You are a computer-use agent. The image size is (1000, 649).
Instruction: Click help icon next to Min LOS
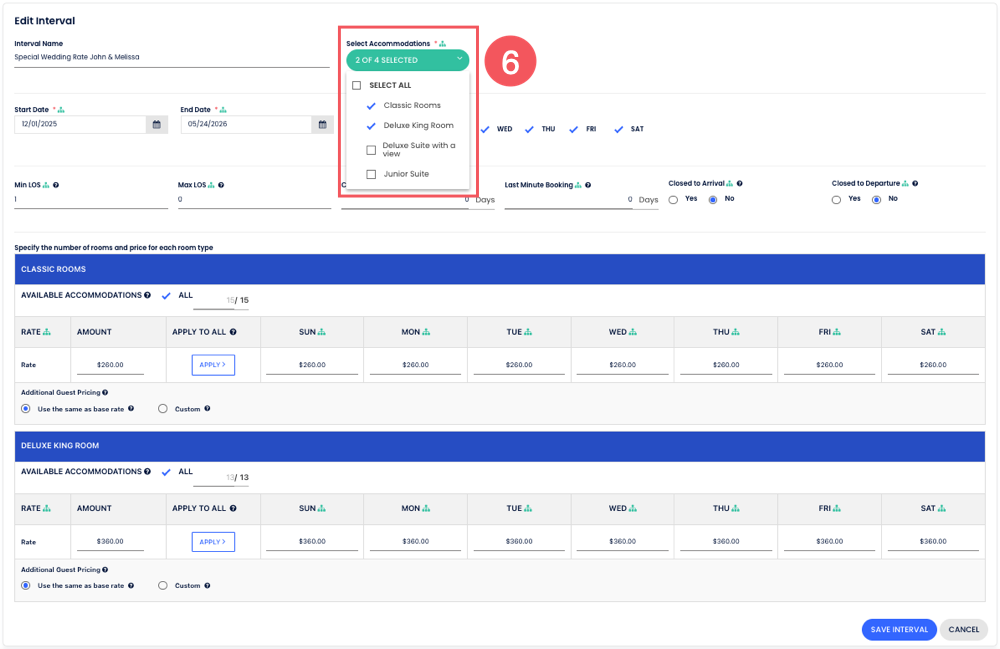(56, 185)
